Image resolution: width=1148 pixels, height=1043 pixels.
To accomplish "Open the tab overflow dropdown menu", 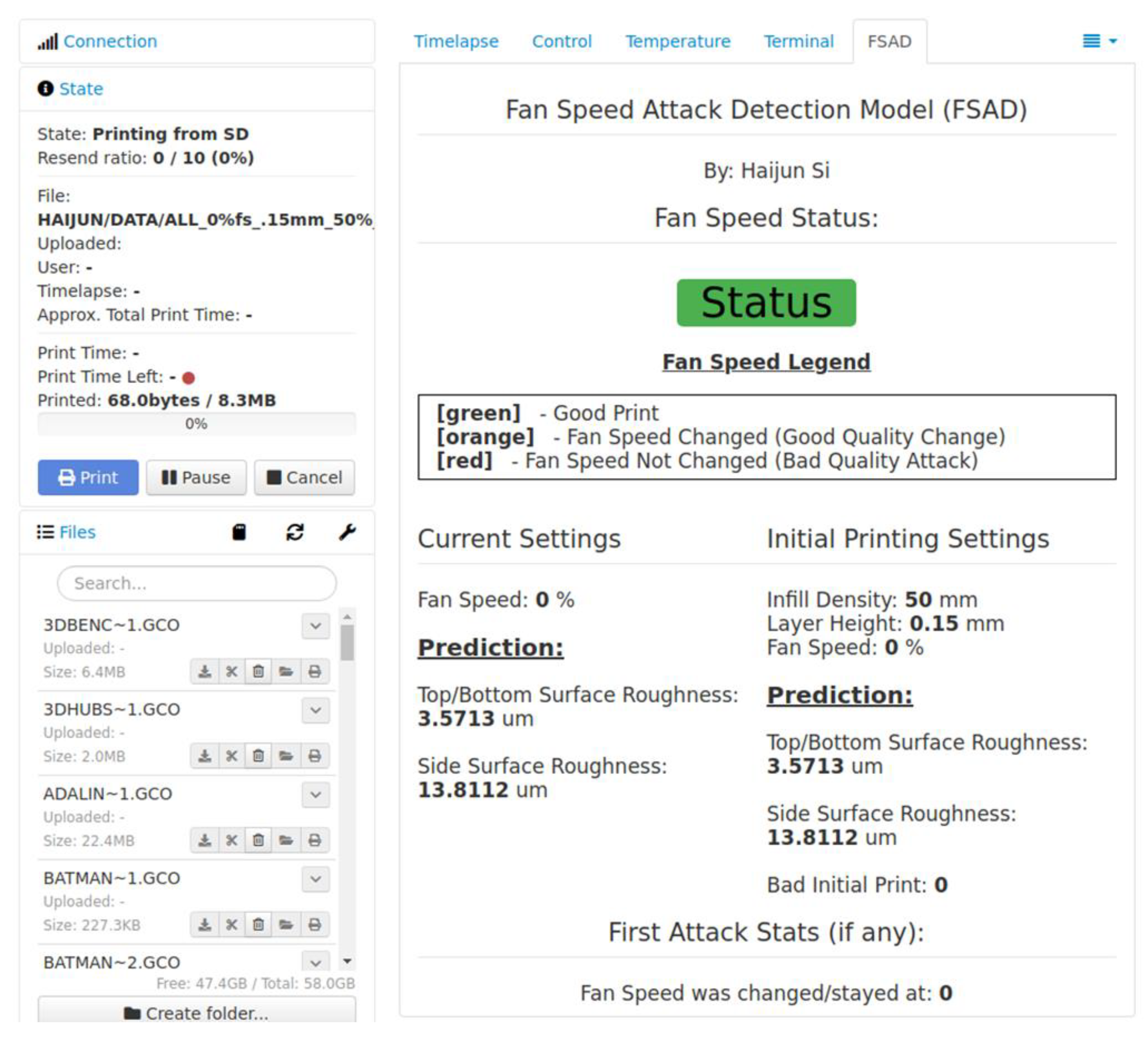I will 1099,41.
